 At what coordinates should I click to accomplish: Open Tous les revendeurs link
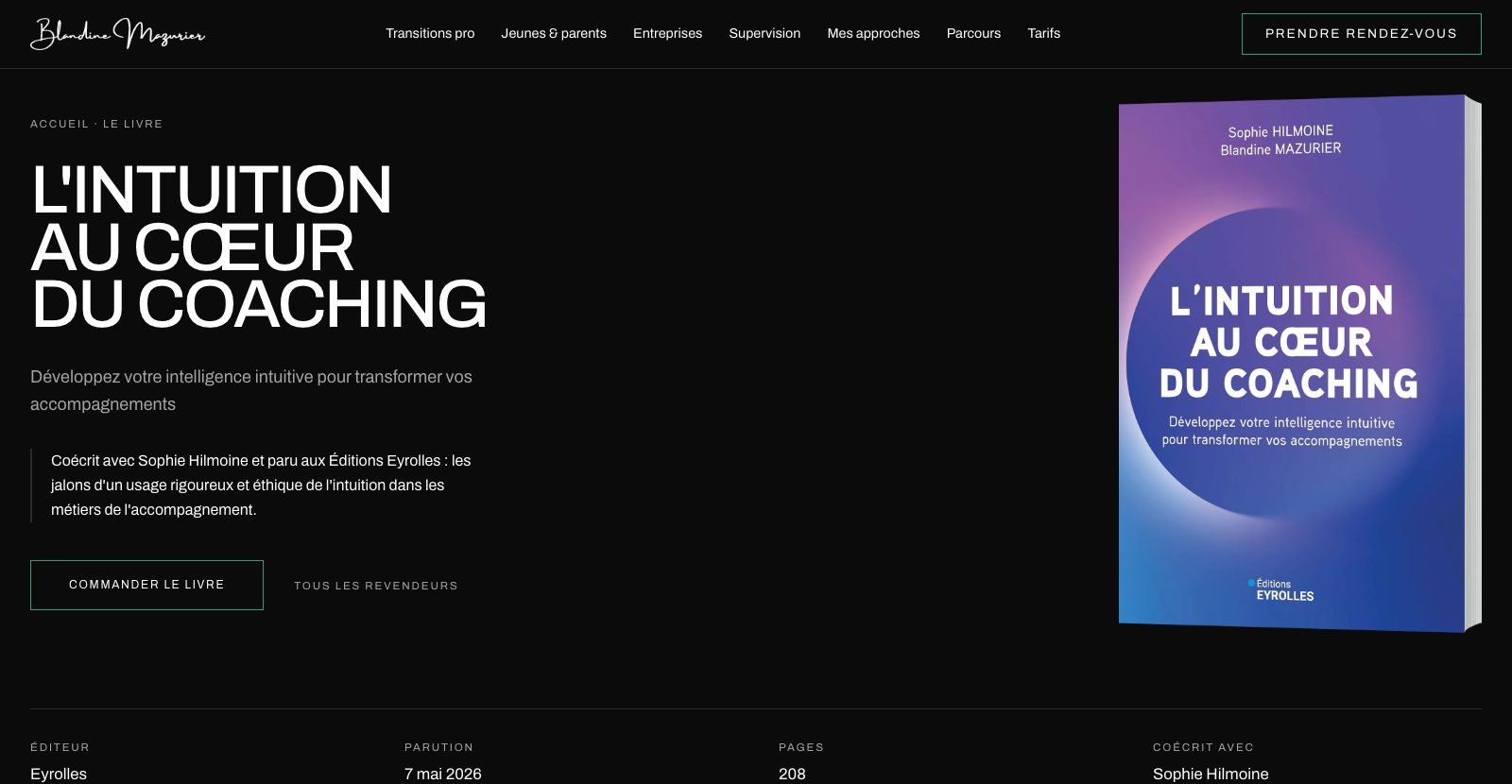(376, 586)
